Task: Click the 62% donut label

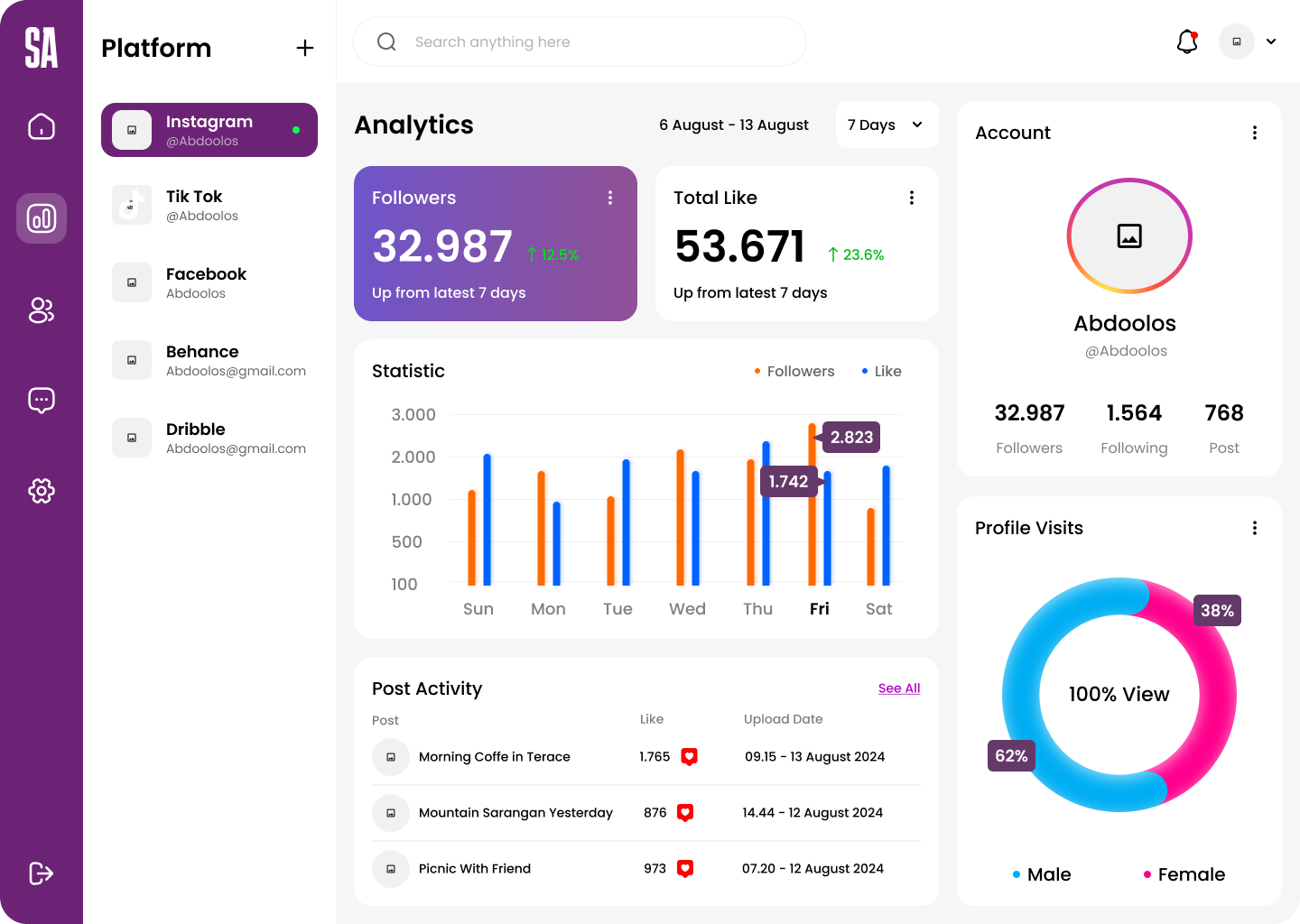Action: [1011, 755]
